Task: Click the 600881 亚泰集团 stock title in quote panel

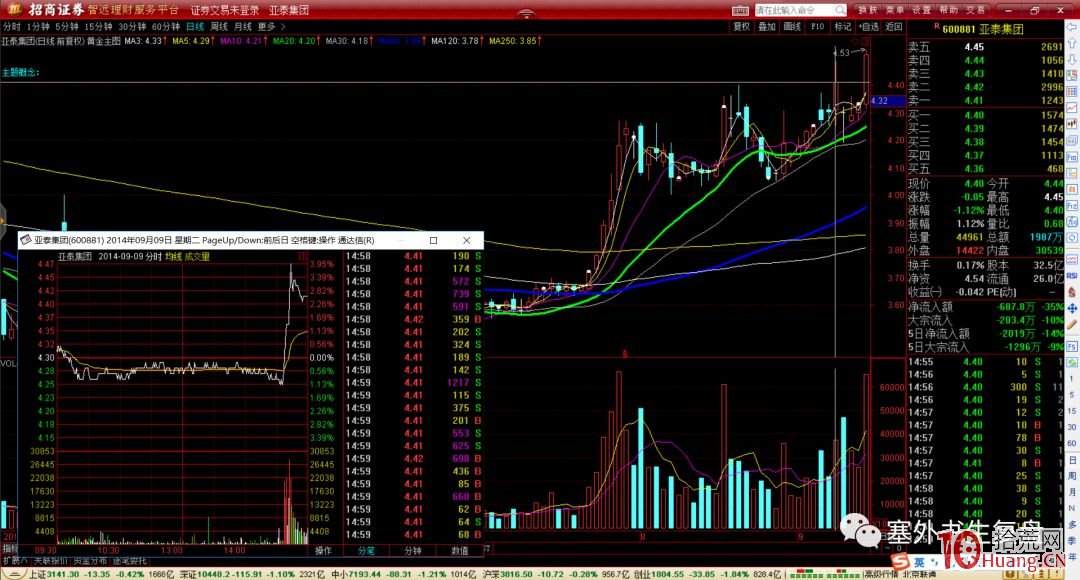Action: point(983,30)
